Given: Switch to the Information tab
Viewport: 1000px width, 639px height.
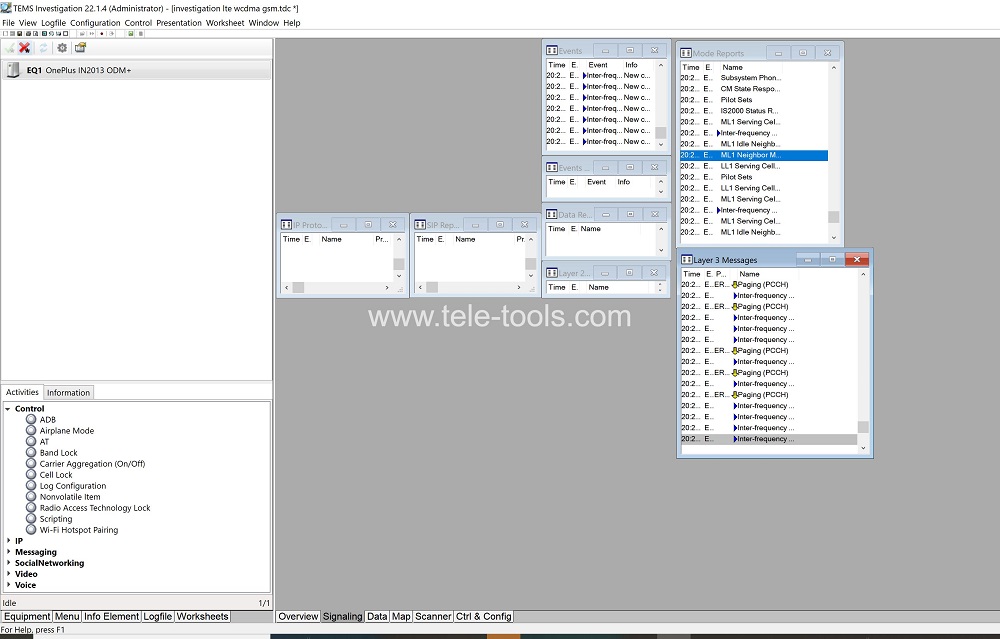Looking at the screenshot, I should pos(68,392).
